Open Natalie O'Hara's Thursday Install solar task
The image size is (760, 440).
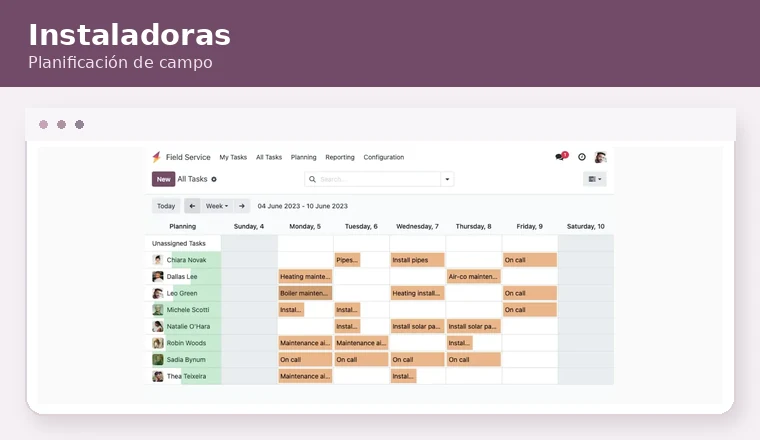[474, 326]
